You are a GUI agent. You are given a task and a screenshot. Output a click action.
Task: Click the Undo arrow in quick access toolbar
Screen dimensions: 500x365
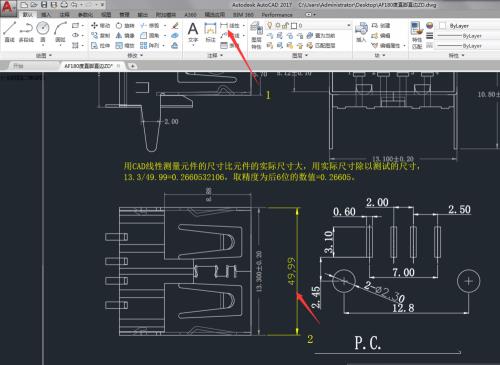click(74, 5)
